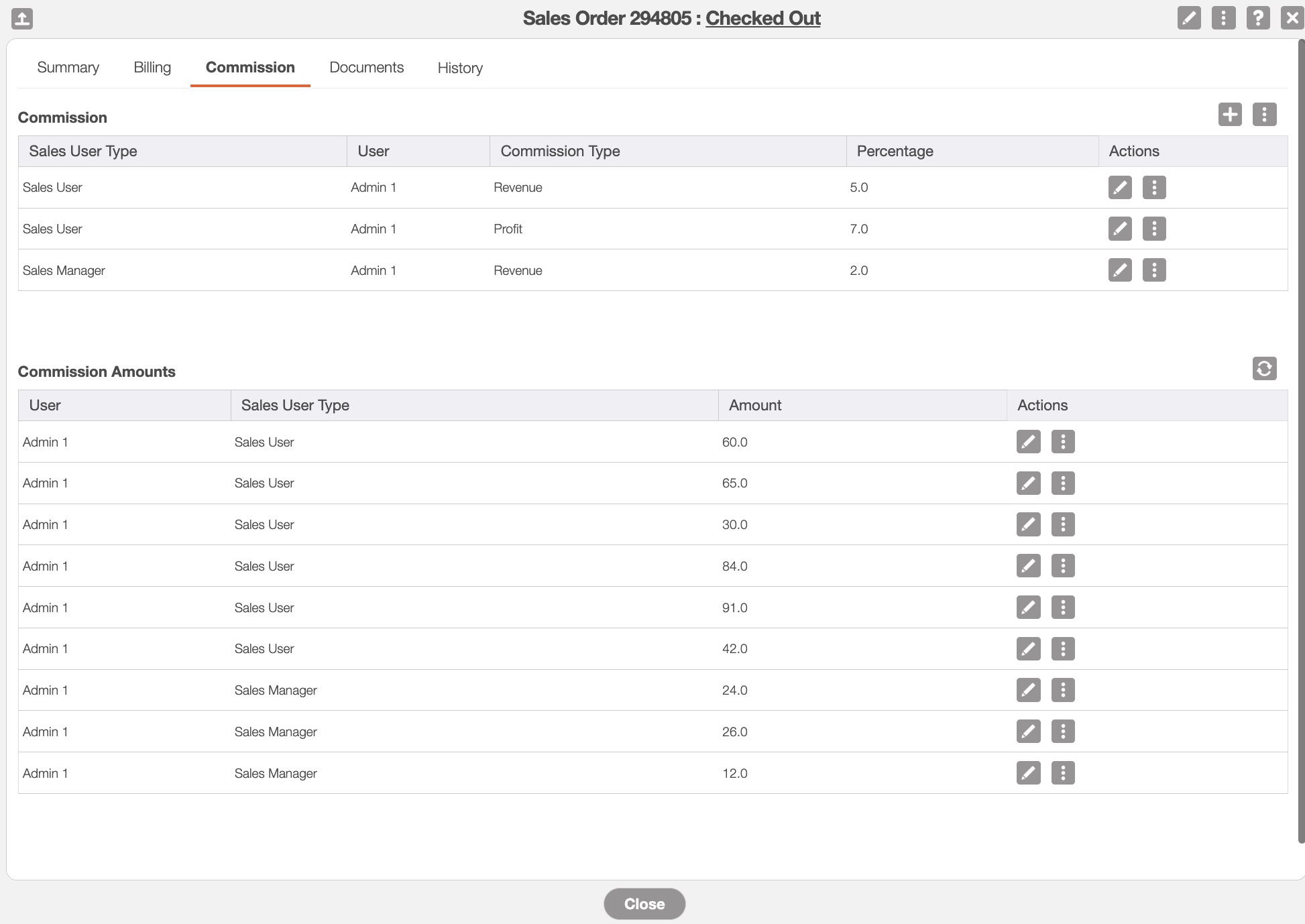Open the more actions menu for the 26.0 amount row
Screen dimensions: 1305x924
1062,732
